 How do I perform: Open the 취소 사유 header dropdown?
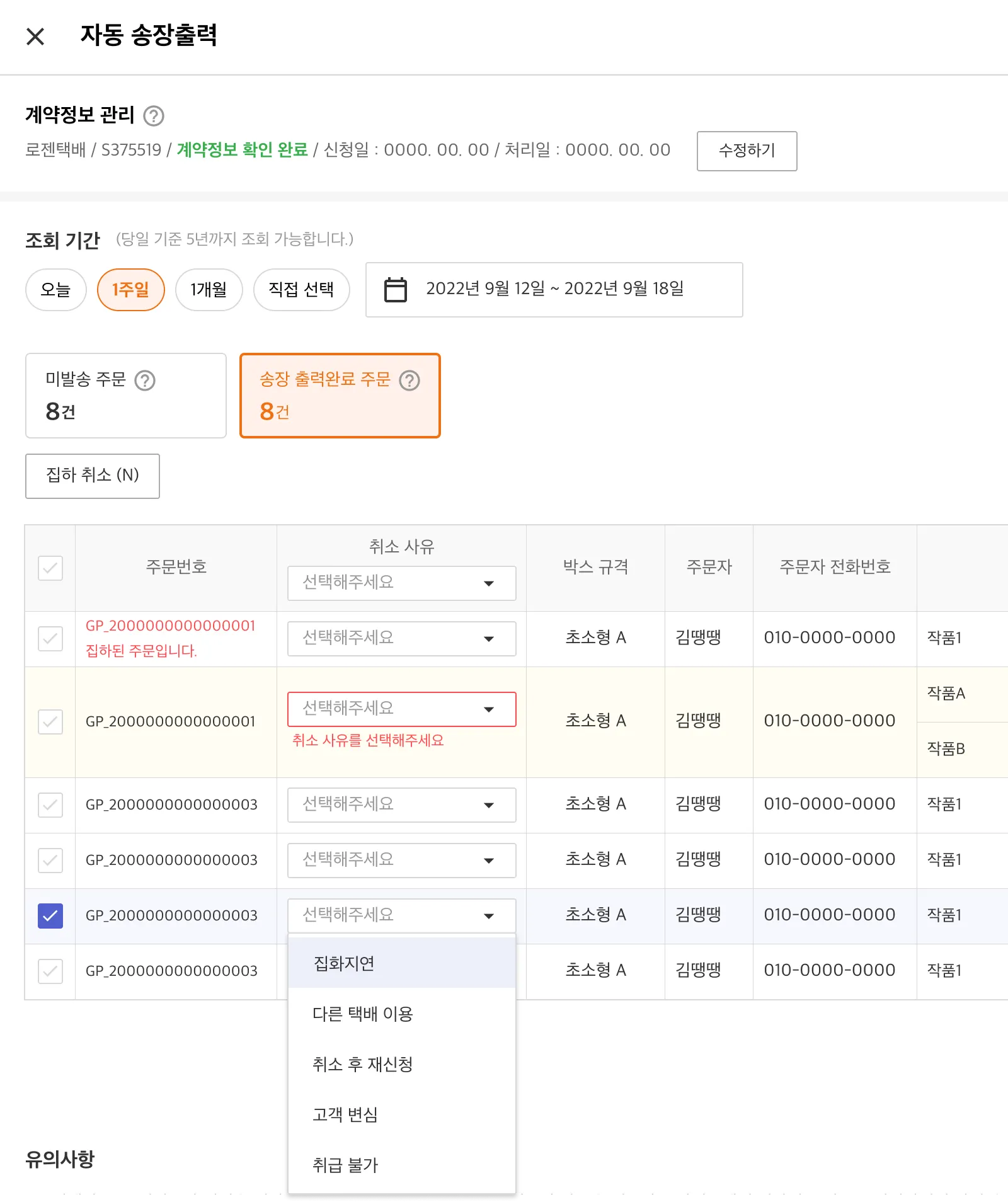pyautogui.click(x=402, y=583)
